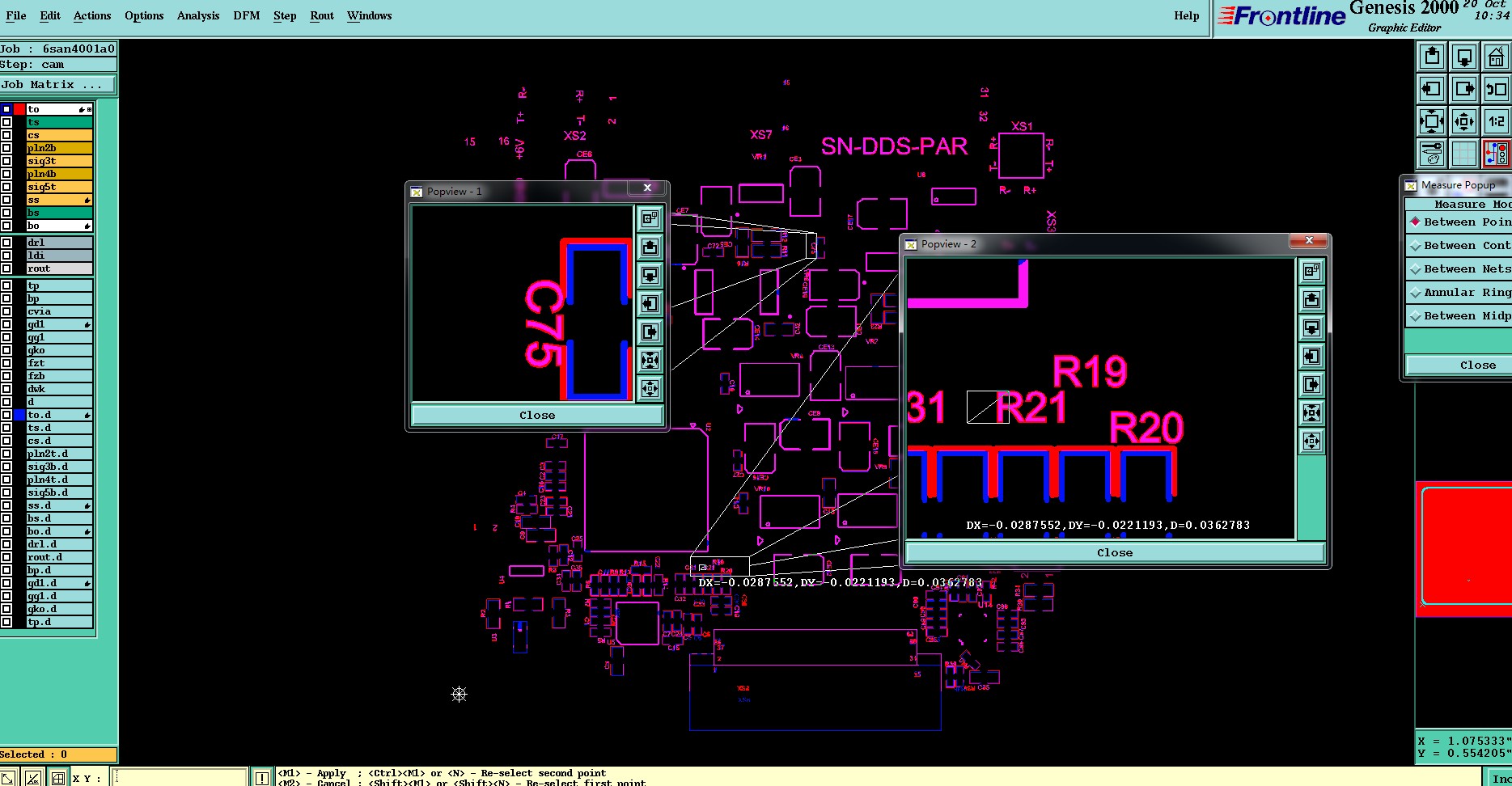Viewport: 1512px width, 786px height.
Task: Close Popview 2 with Close button
Action: [x=1115, y=552]
